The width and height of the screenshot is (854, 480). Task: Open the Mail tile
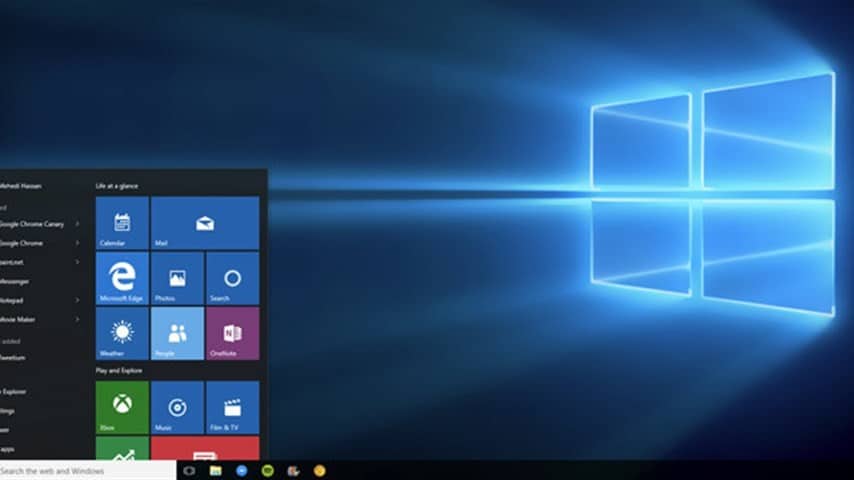(205, 223)
